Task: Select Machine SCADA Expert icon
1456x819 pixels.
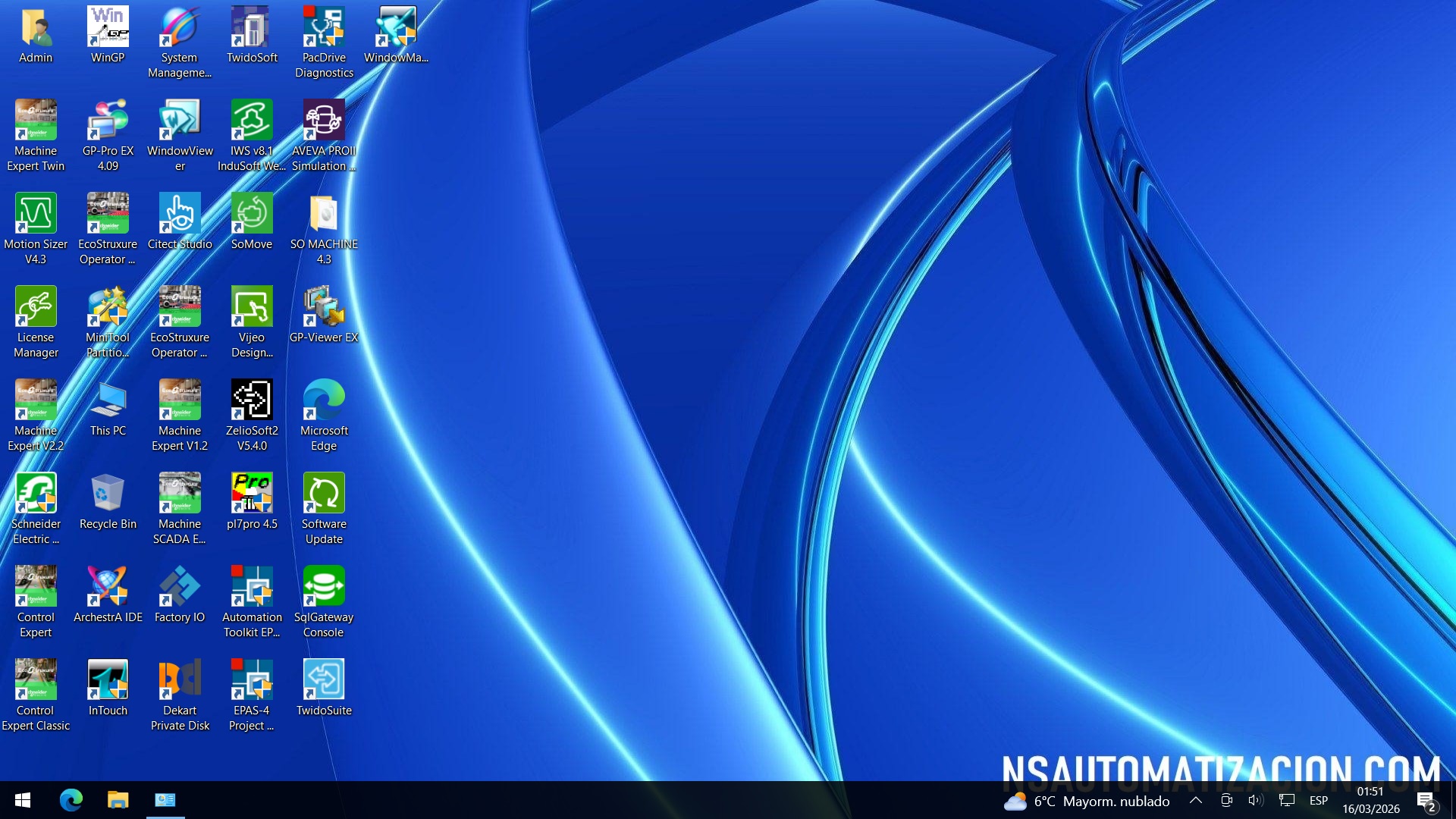Action: pos(180,510)
